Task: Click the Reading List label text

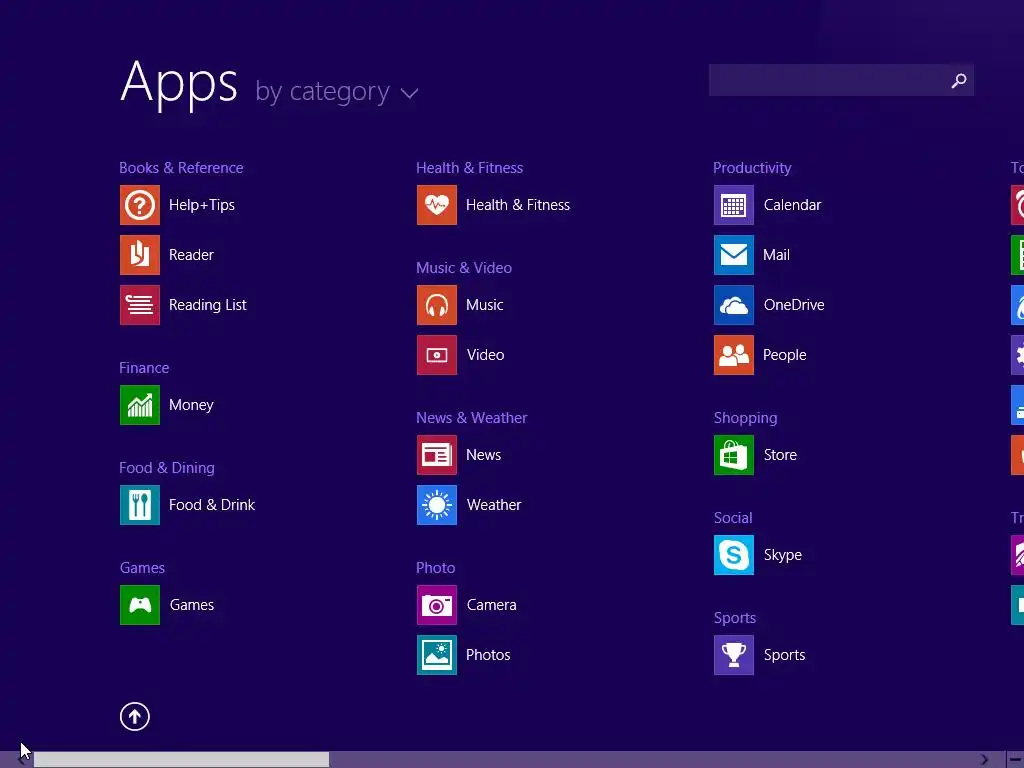Action: pos(208,305)
